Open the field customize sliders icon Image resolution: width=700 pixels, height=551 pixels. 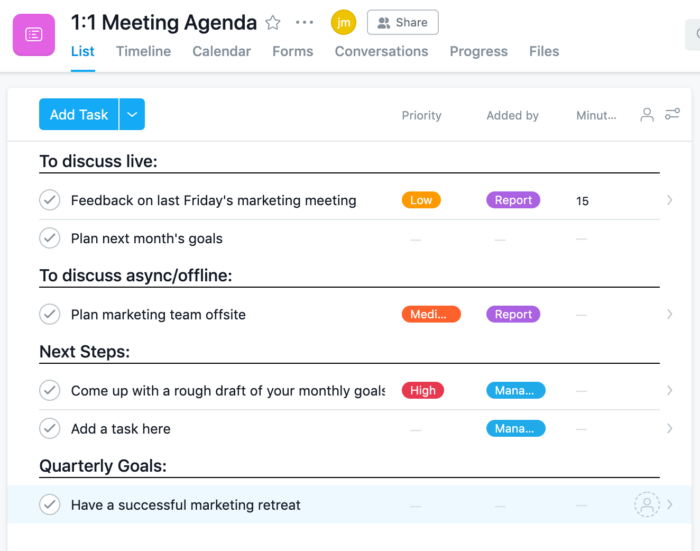click(672, 115)
